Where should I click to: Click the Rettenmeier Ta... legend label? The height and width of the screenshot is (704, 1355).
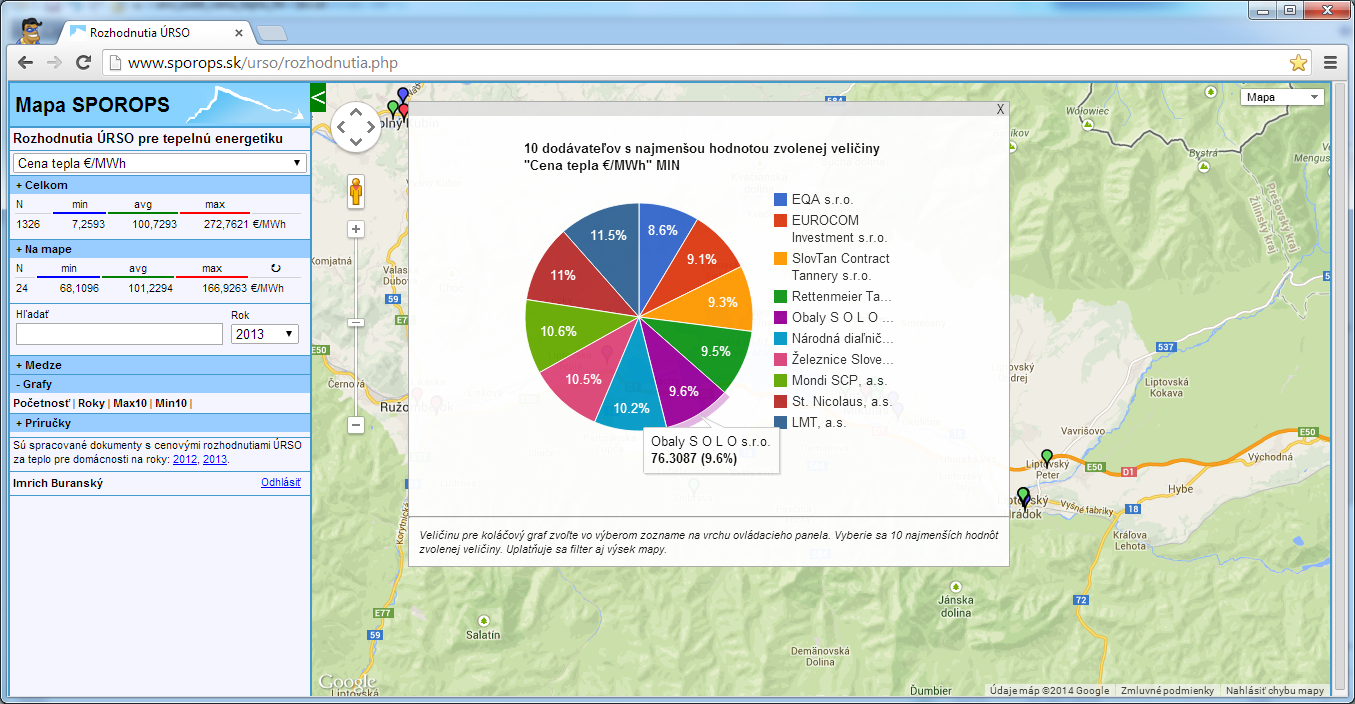pyautogui.click(x=841, y=297)
